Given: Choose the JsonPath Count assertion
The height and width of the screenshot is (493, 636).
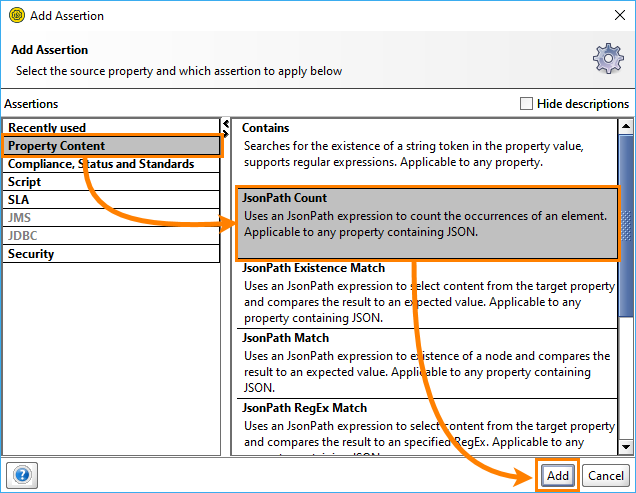Looking at the screenshot, I should click(x=427, y=224).
